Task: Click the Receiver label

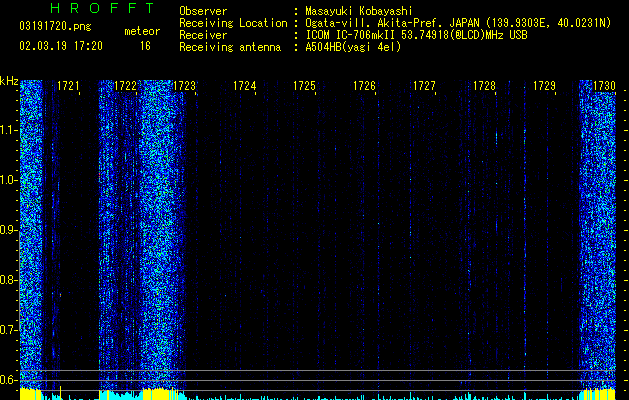Action: pos(203,35)
